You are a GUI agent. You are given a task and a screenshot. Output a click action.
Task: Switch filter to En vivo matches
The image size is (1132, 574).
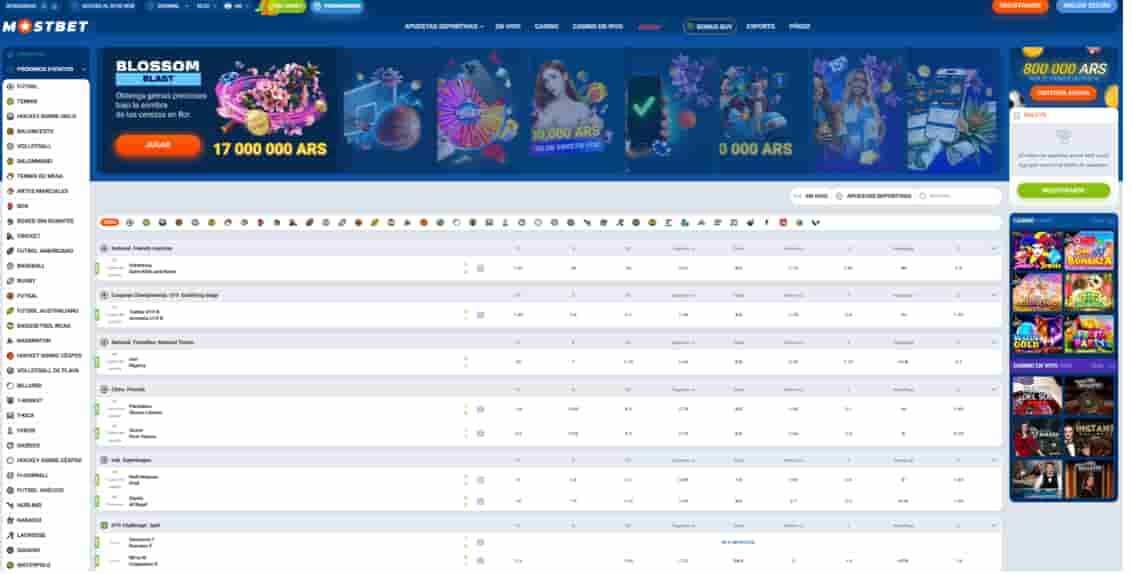pos(811,196)
